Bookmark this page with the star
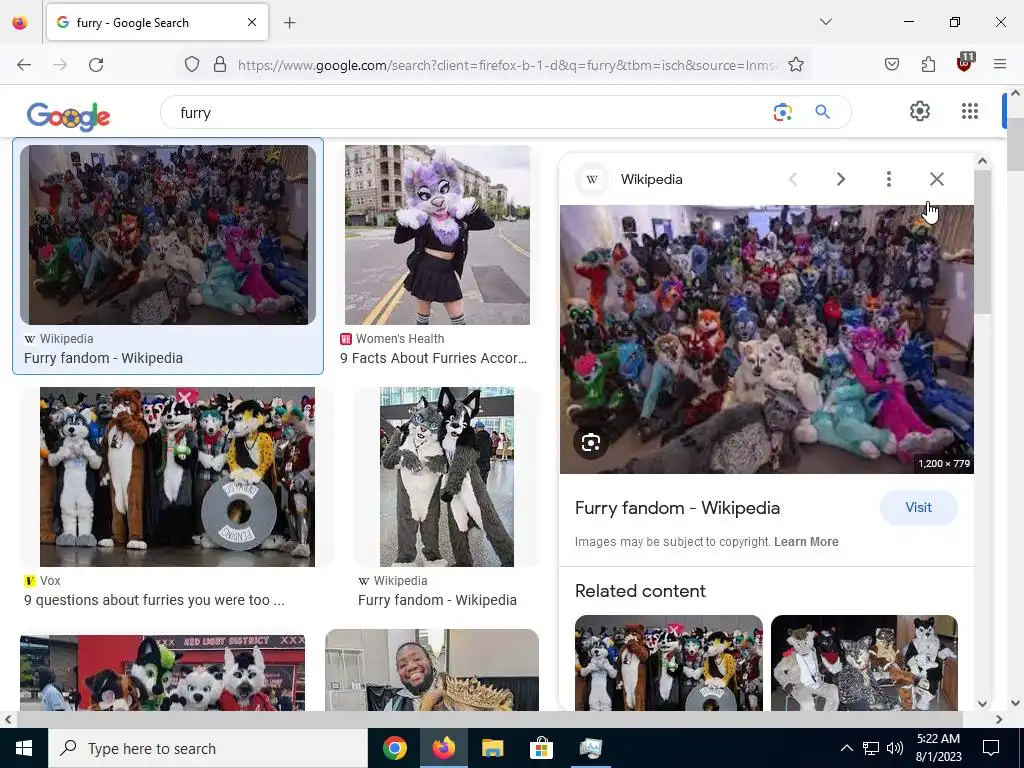This screenshot has width=1024, height=768. pyautogui.click(x=795, y=65)
